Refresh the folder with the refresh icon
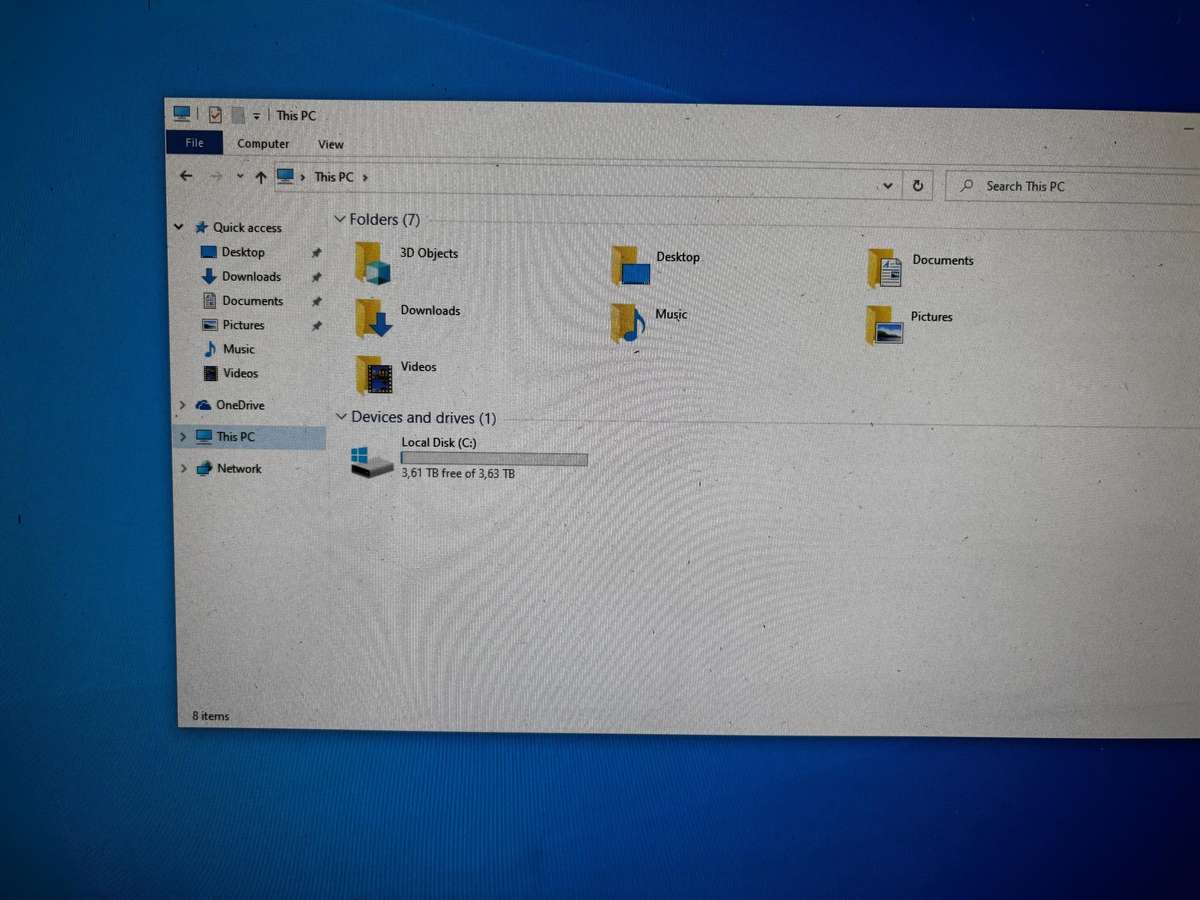Viewport: 1200px width, 900px height. tap(918, 185)
